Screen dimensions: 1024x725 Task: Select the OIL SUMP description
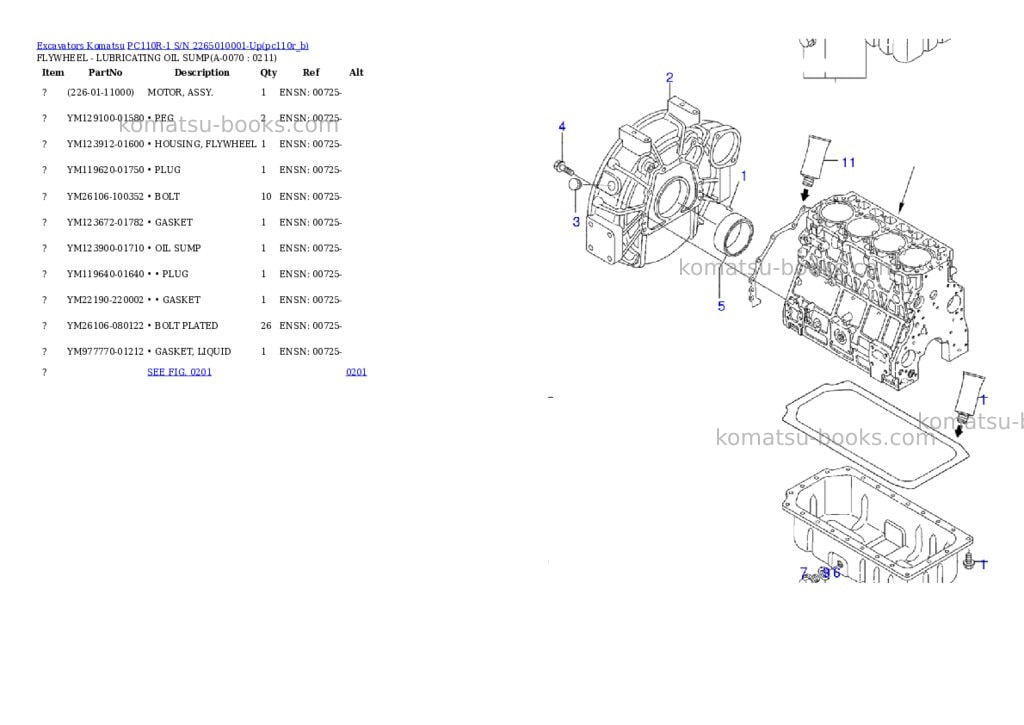click(x=178, y=248)
